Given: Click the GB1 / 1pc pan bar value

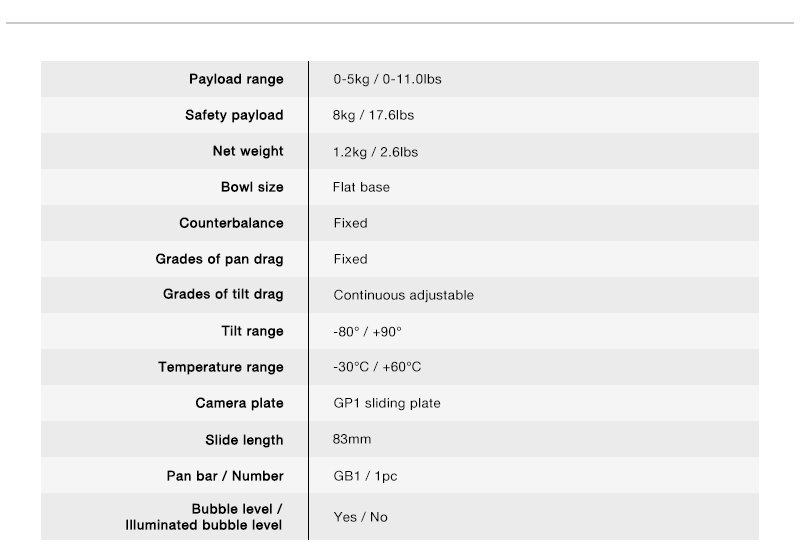Looking at the screenshot, I should point(365,476).
